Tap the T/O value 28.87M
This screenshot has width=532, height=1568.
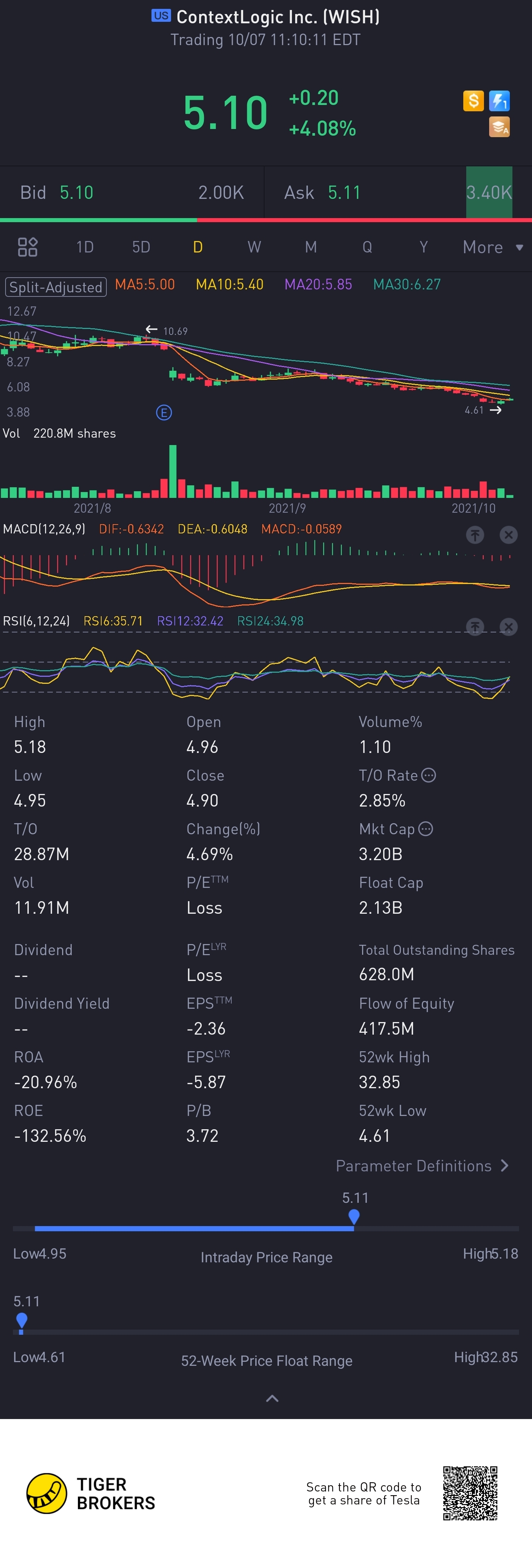point(41,854)
